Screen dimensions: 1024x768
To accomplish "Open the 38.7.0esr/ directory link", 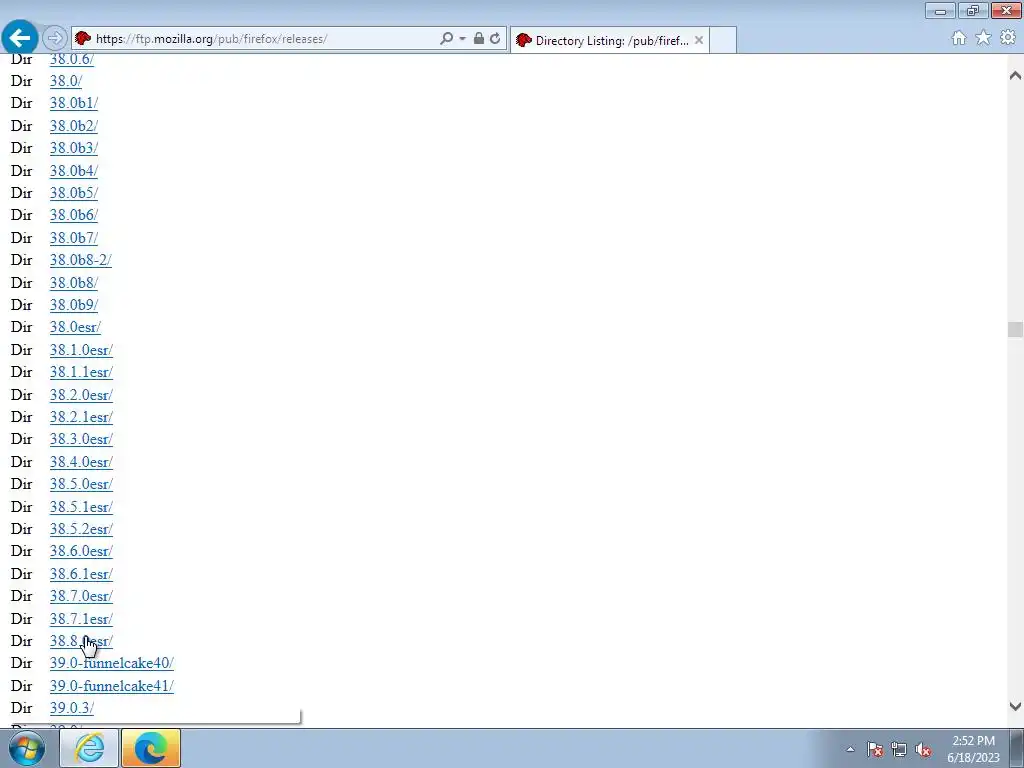I will [81, 598].
